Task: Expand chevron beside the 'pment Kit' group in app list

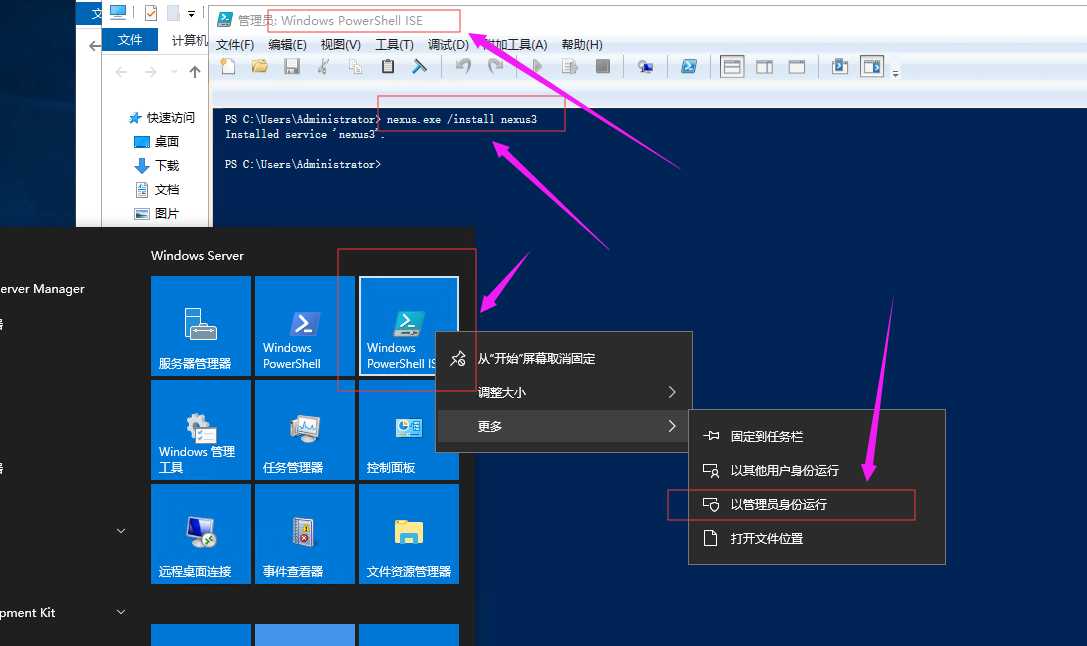Action: pyautogui.click(x=121, y=612)
